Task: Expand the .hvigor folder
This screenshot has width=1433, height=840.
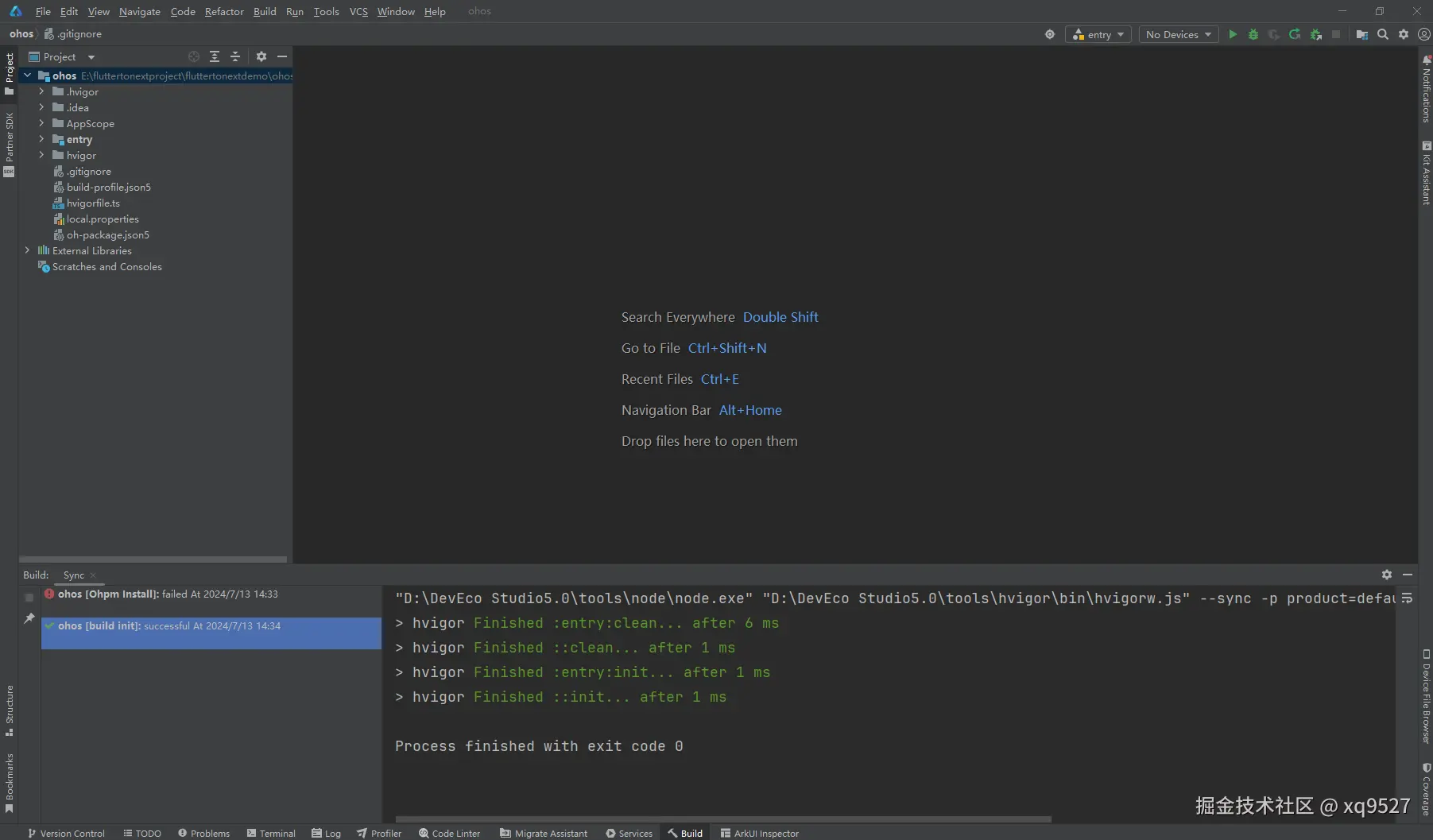Action: click(41, 91)
